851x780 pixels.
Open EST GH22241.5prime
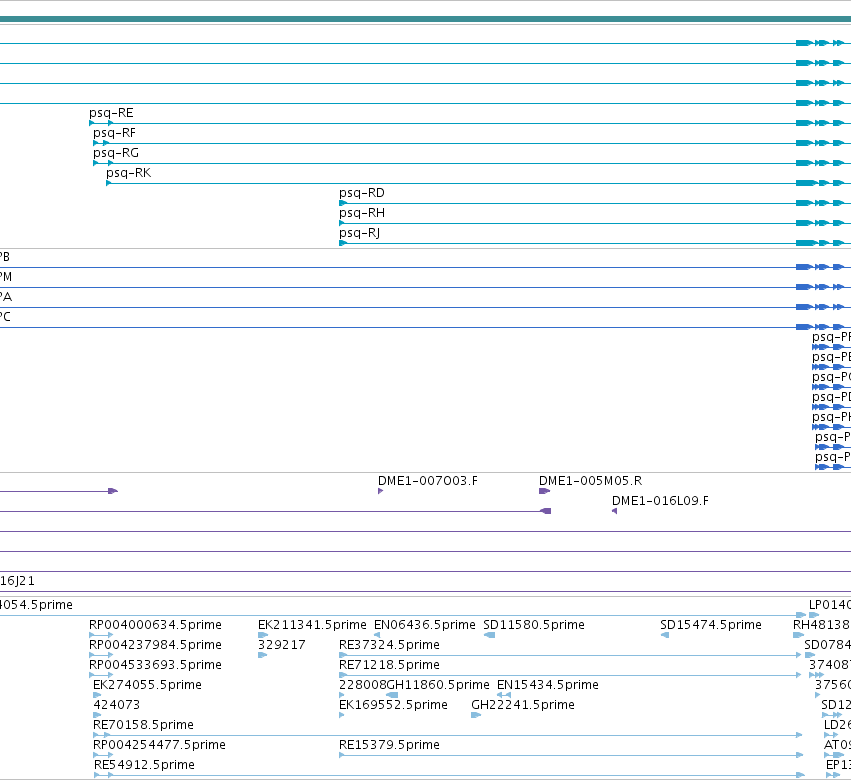pos(523,705)
